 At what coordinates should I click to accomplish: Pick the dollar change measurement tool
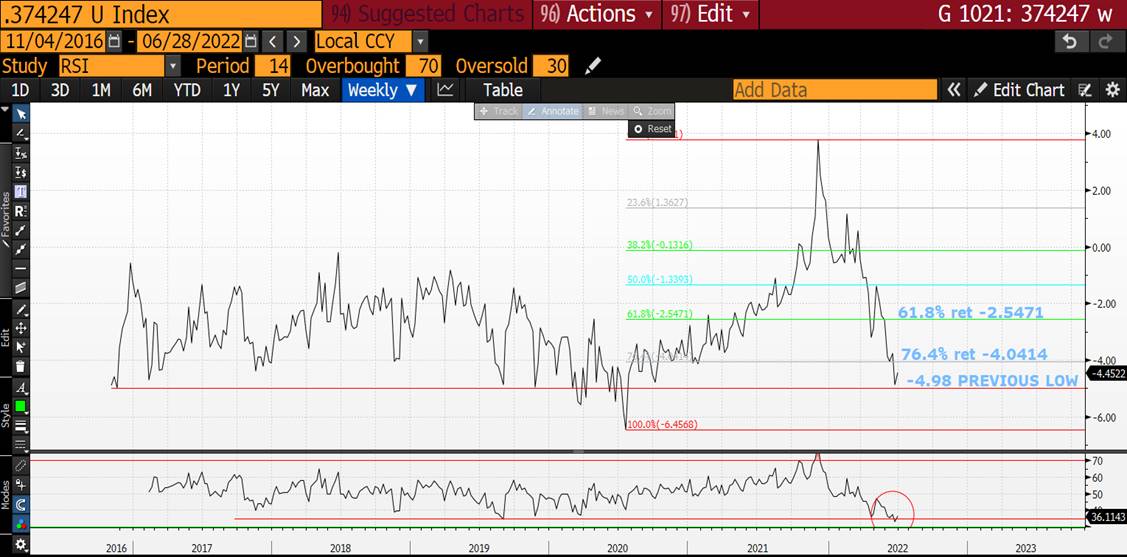pos(21,172)
